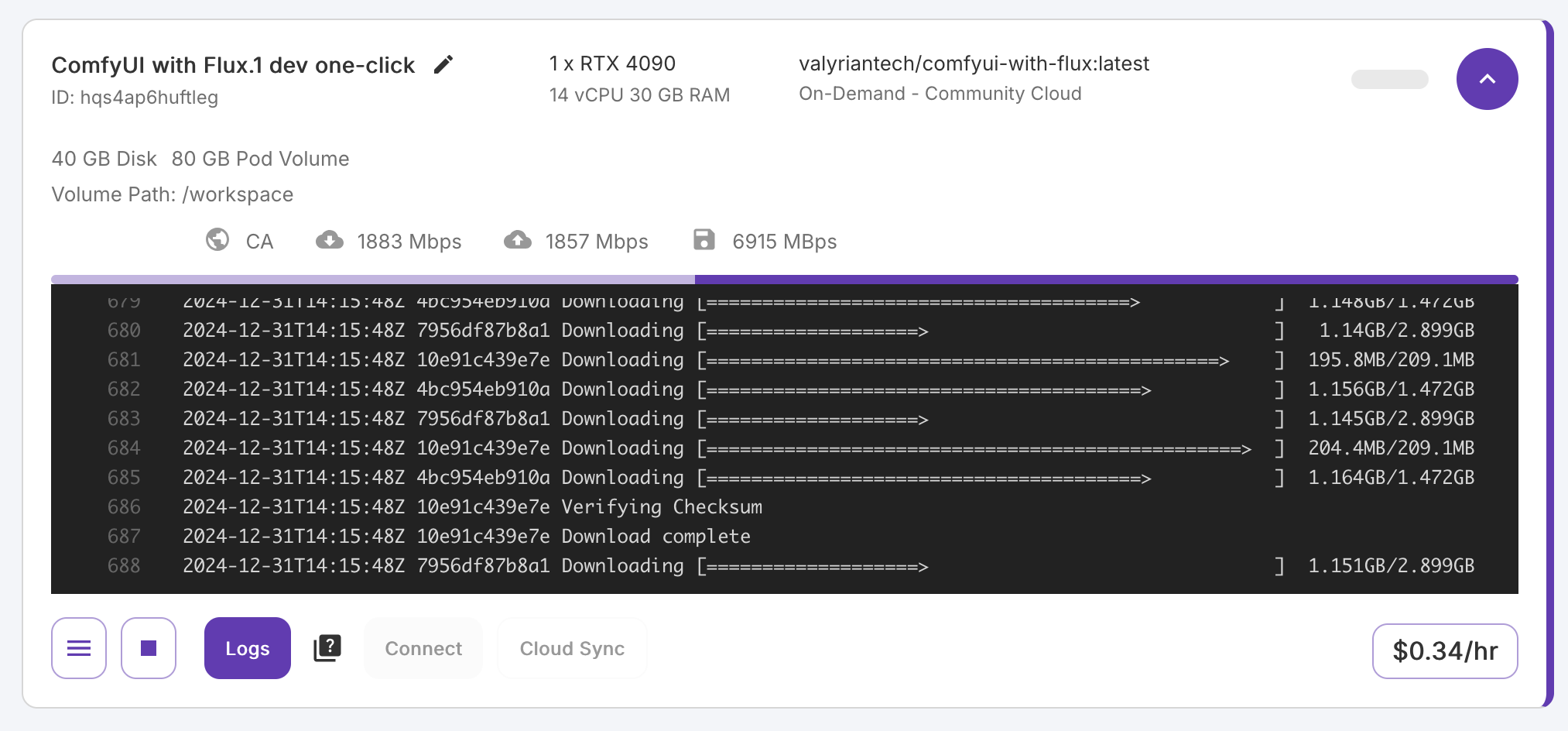Screen dimensions: 1568x731
Task: Collapse the pod card with the chevron button
Action: pos(1487,79)
